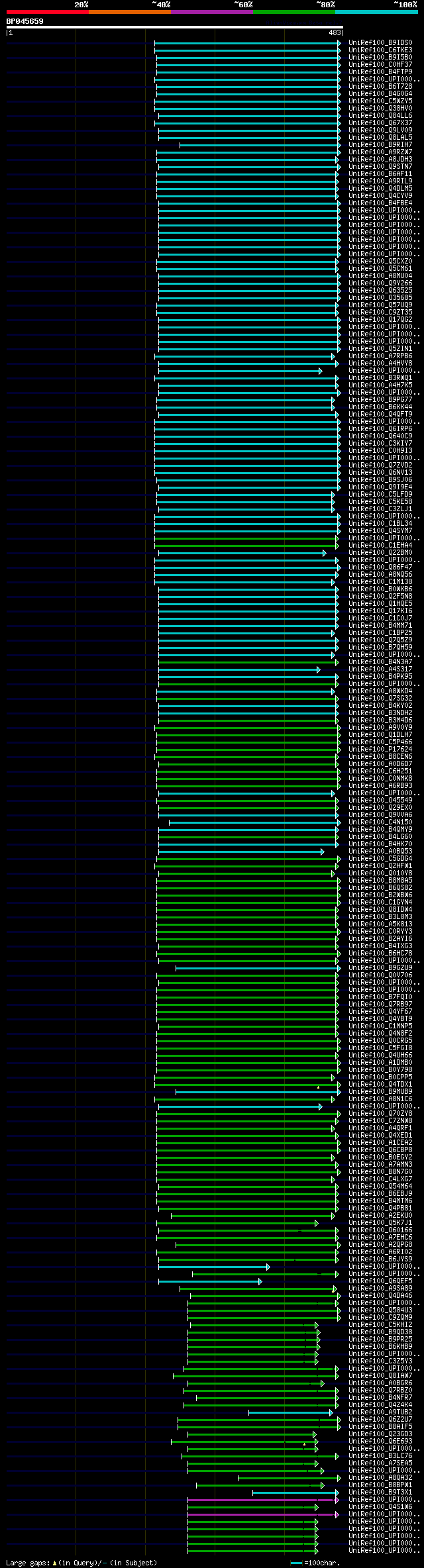Click UniRef100_A4S317 label
424x1568 pixels.
click(x=380, y=669)
